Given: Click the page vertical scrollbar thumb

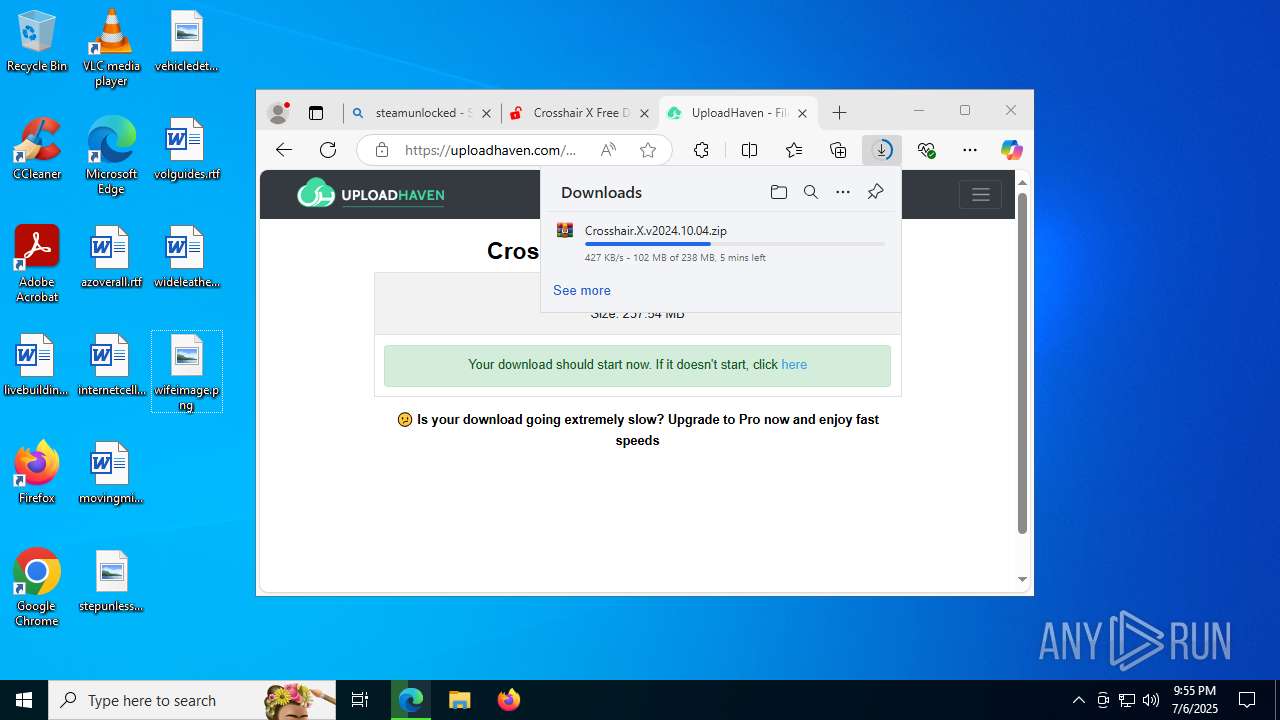Looking at the screenshot, I should [1022, 363].
